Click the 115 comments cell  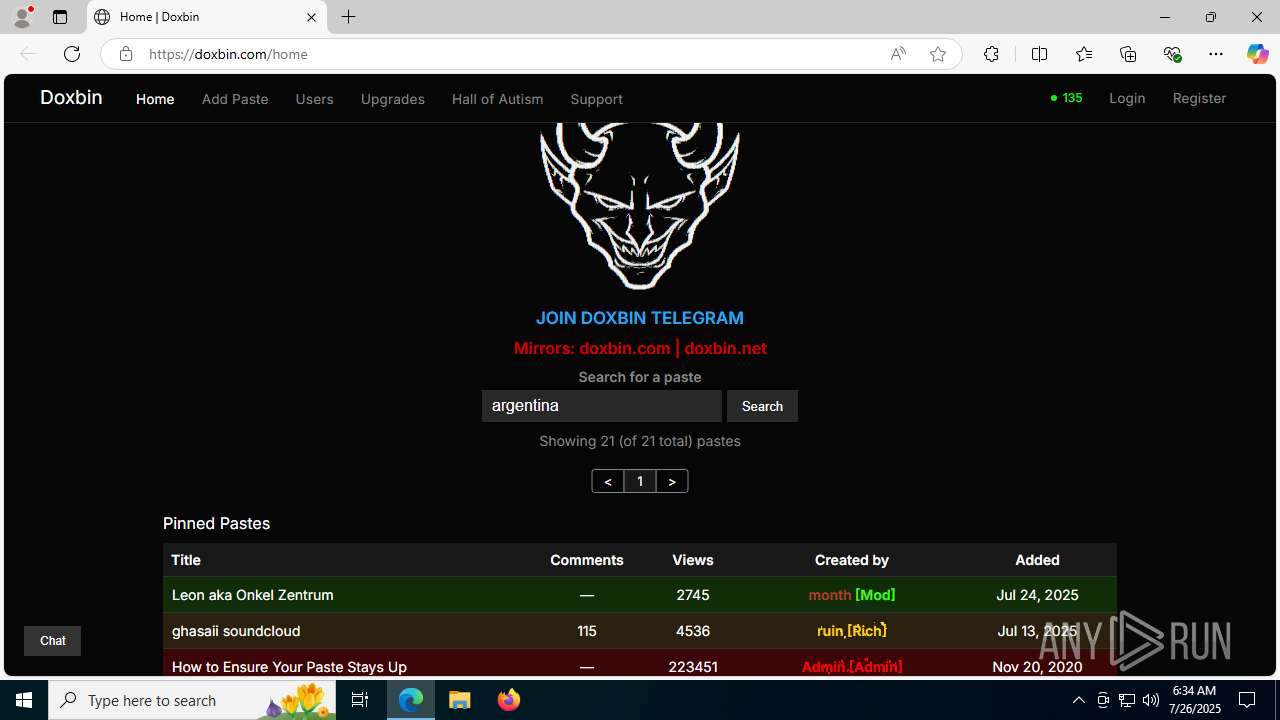pyautogui.click(x=587, y=631)
